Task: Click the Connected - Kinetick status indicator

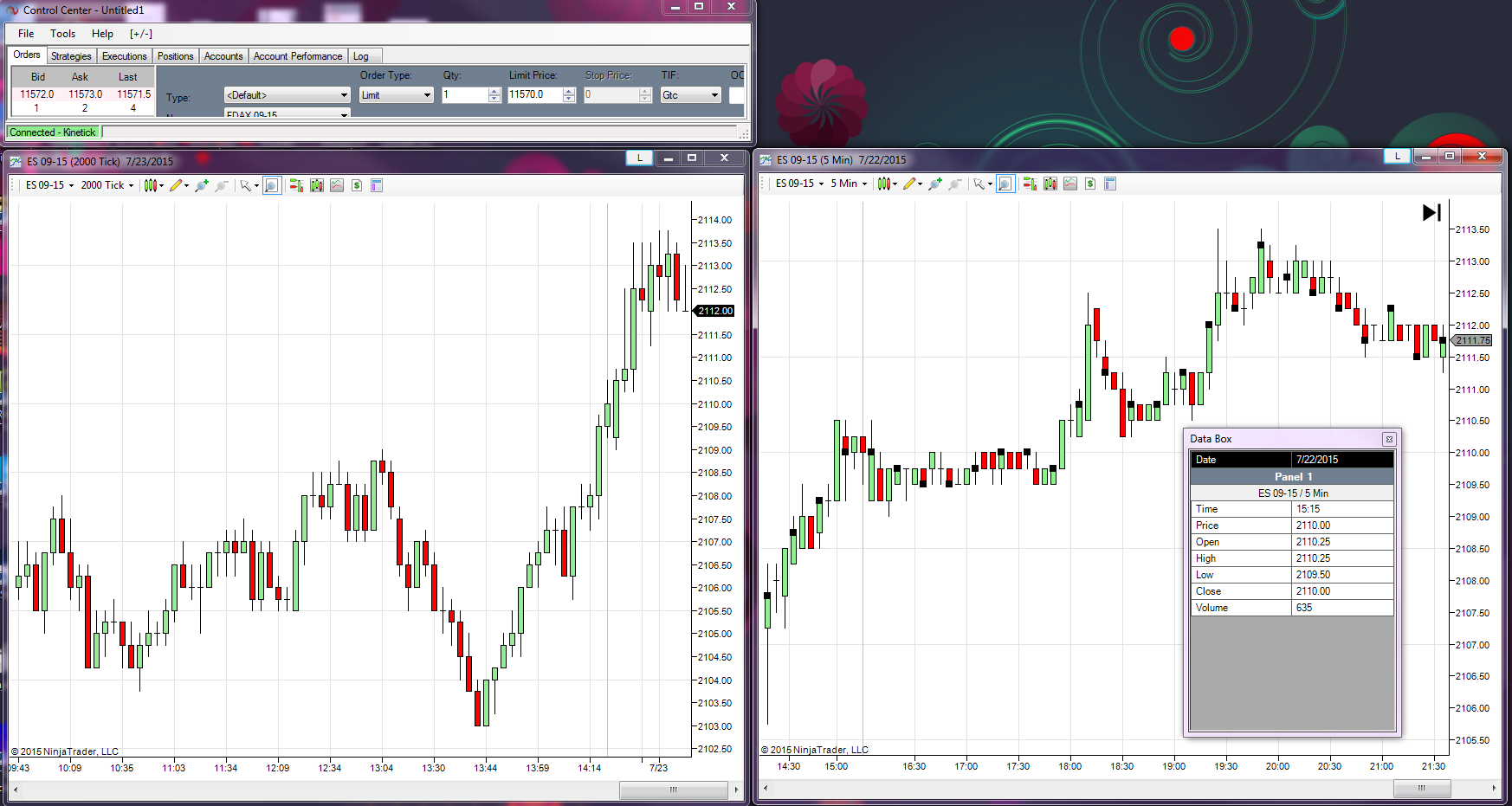Action: pos(53,132)
